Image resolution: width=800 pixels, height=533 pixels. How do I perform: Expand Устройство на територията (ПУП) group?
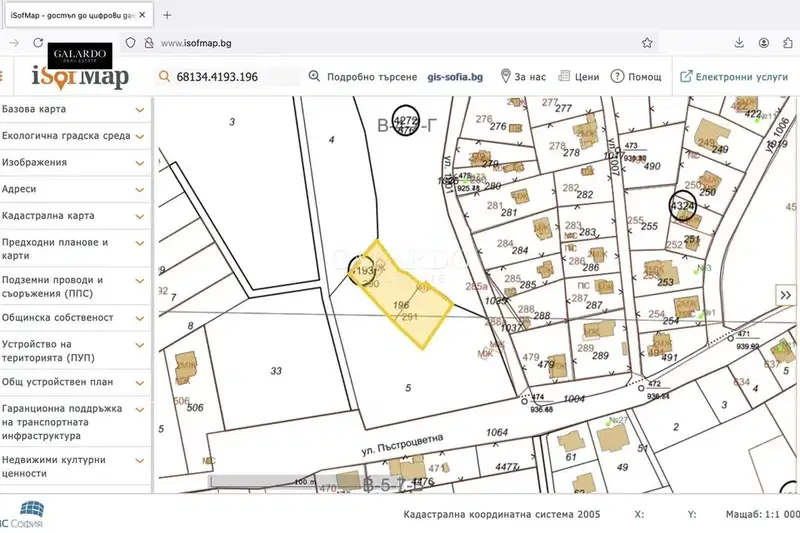(x=74, y=351)
